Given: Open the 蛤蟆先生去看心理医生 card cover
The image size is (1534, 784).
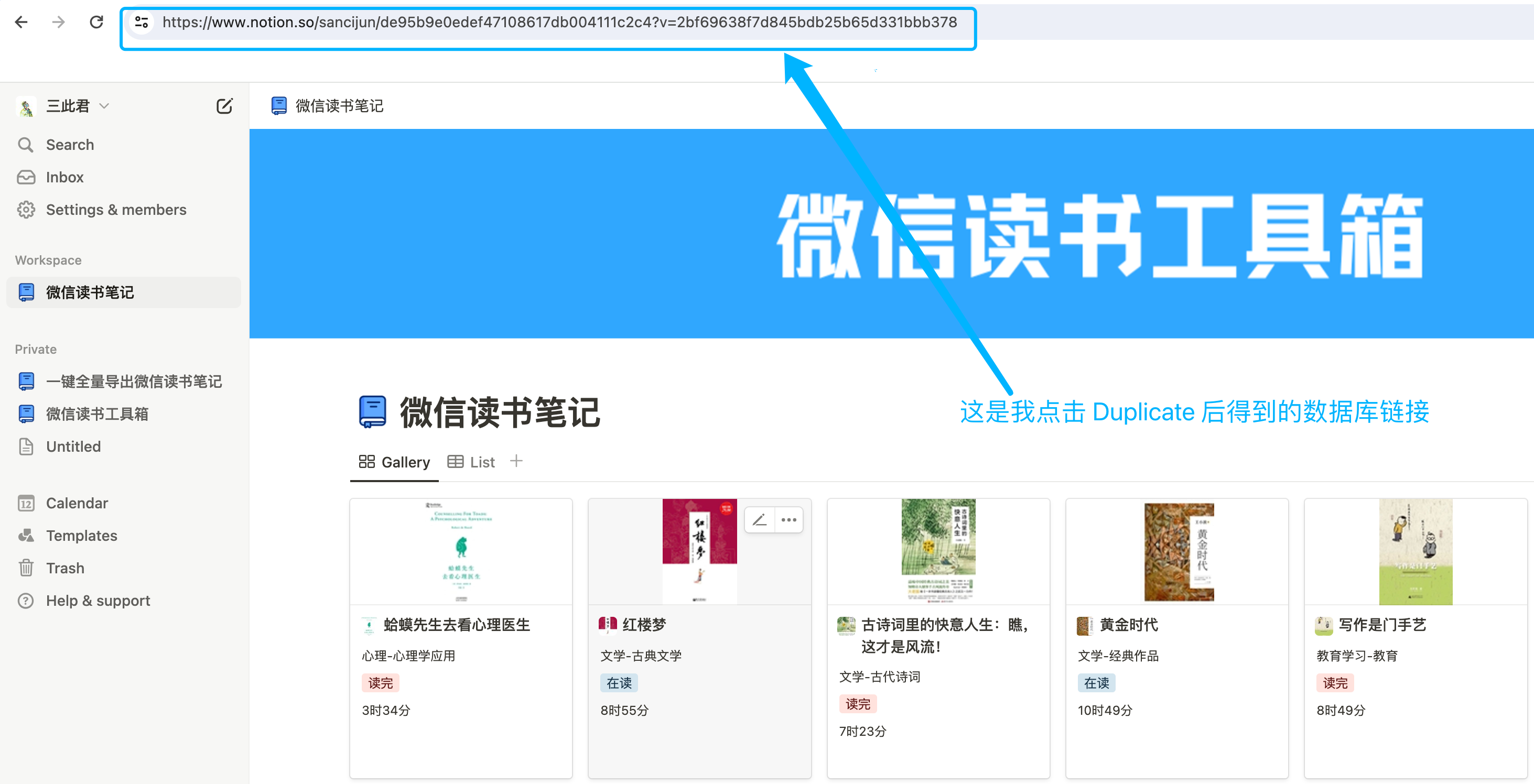Looking at the screenshot, I should 461,551.
